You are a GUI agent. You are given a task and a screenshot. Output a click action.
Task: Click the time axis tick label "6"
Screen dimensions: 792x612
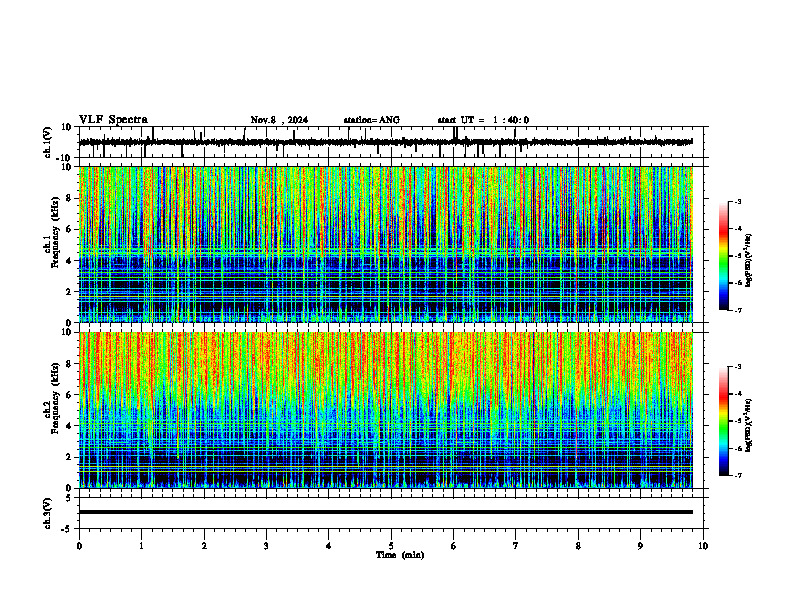[454, 546]
